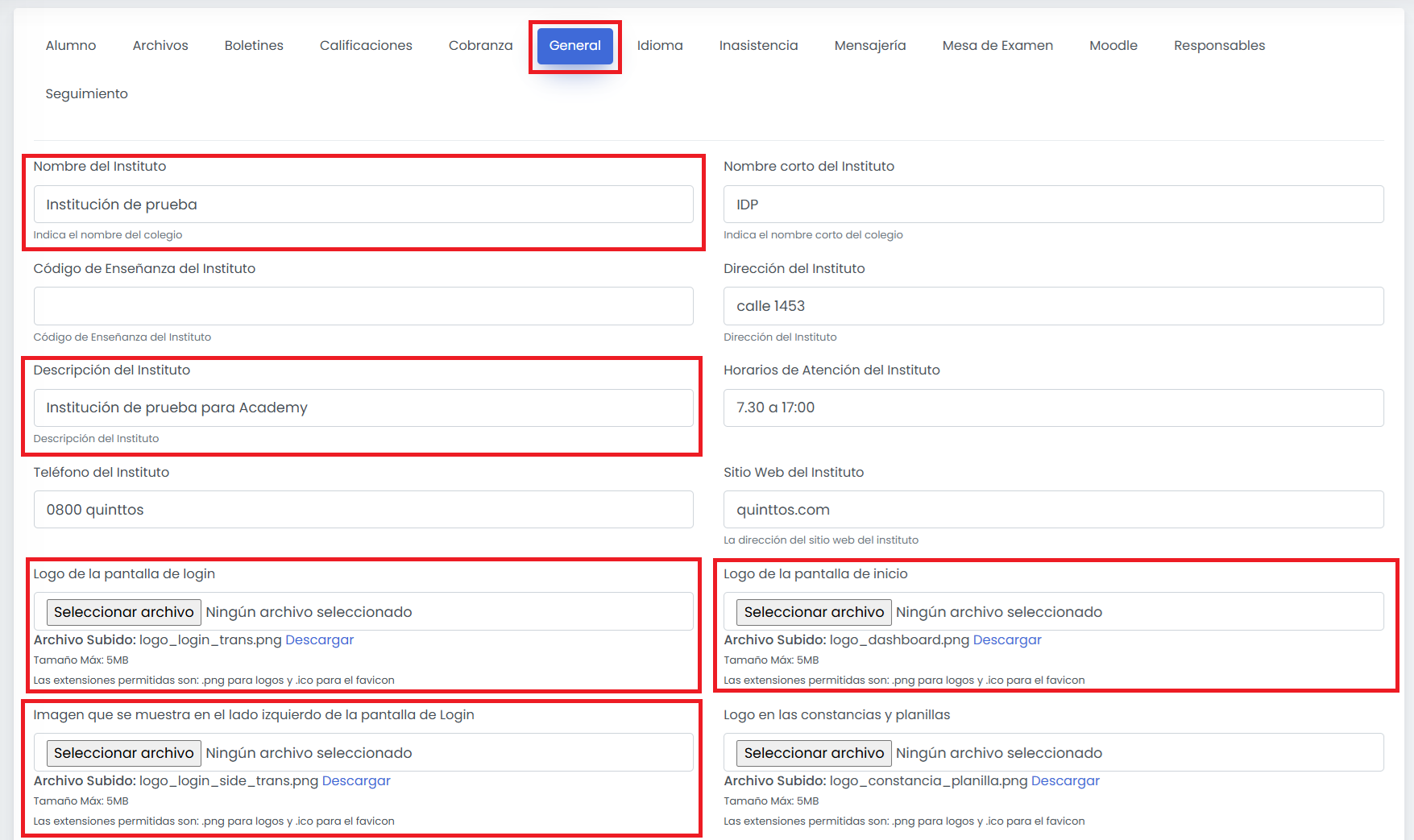Click the active General tab
The height and width of the screenshot is (840, 1414).
point(575,46)
